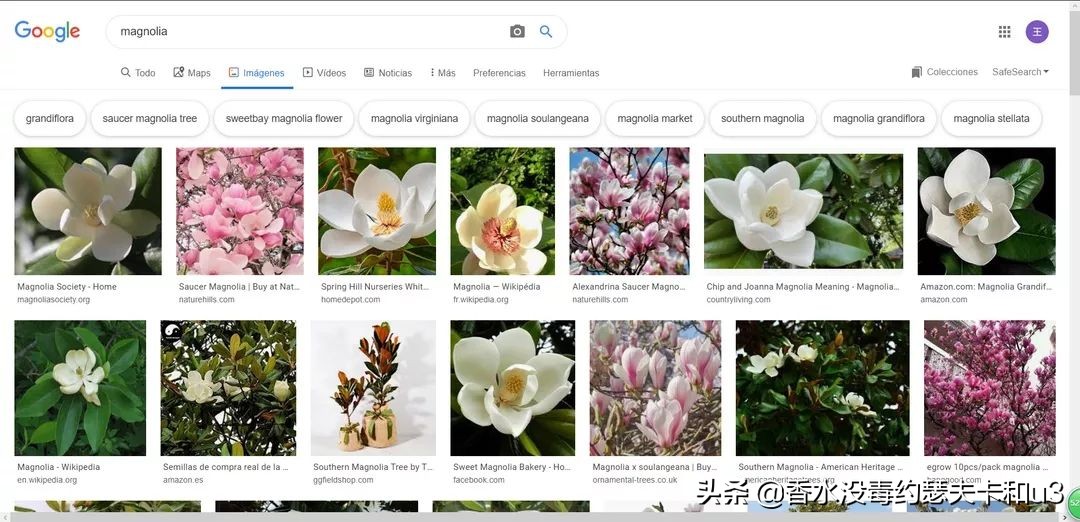Select the Imágenes tab
The width and height of the screenshot is (1080, 522).
(x=257, y=72)
